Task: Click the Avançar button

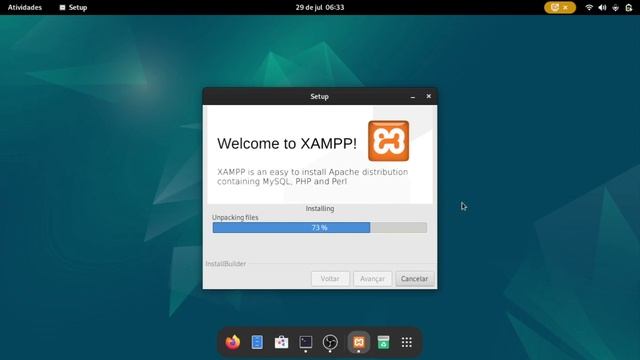Action: (372, 279)
